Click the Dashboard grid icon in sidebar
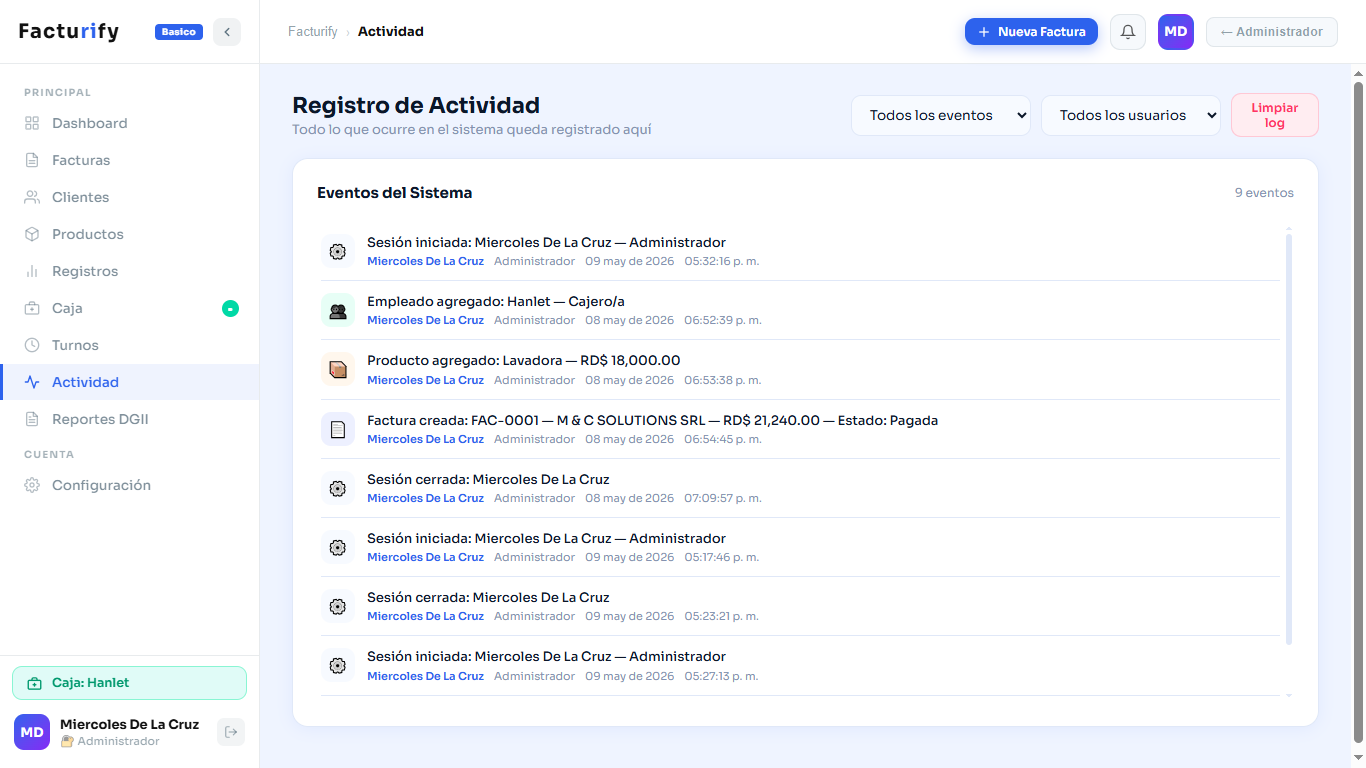The height and width of the screenshot is (768, 1366). pos(32,123)
